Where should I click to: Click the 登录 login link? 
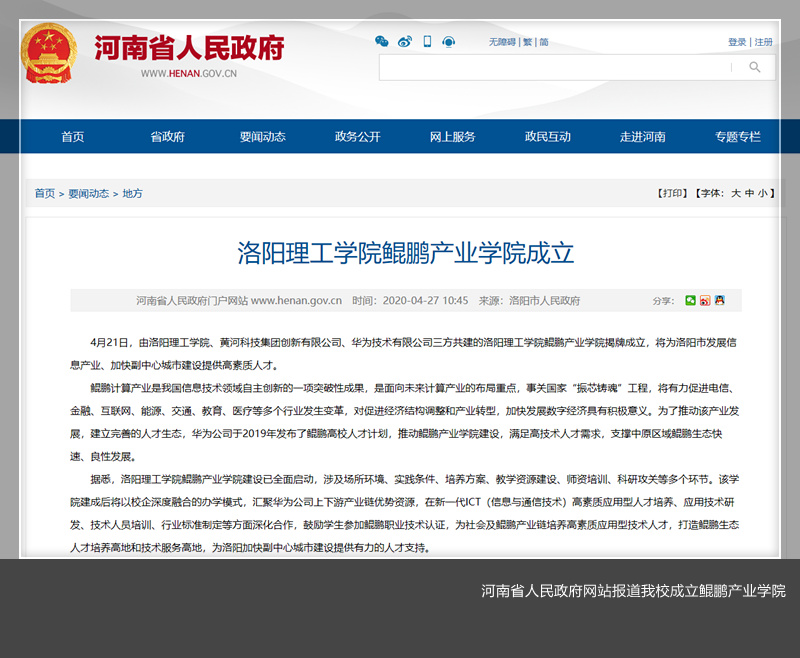pyautogui.click(x=737, y=42)
